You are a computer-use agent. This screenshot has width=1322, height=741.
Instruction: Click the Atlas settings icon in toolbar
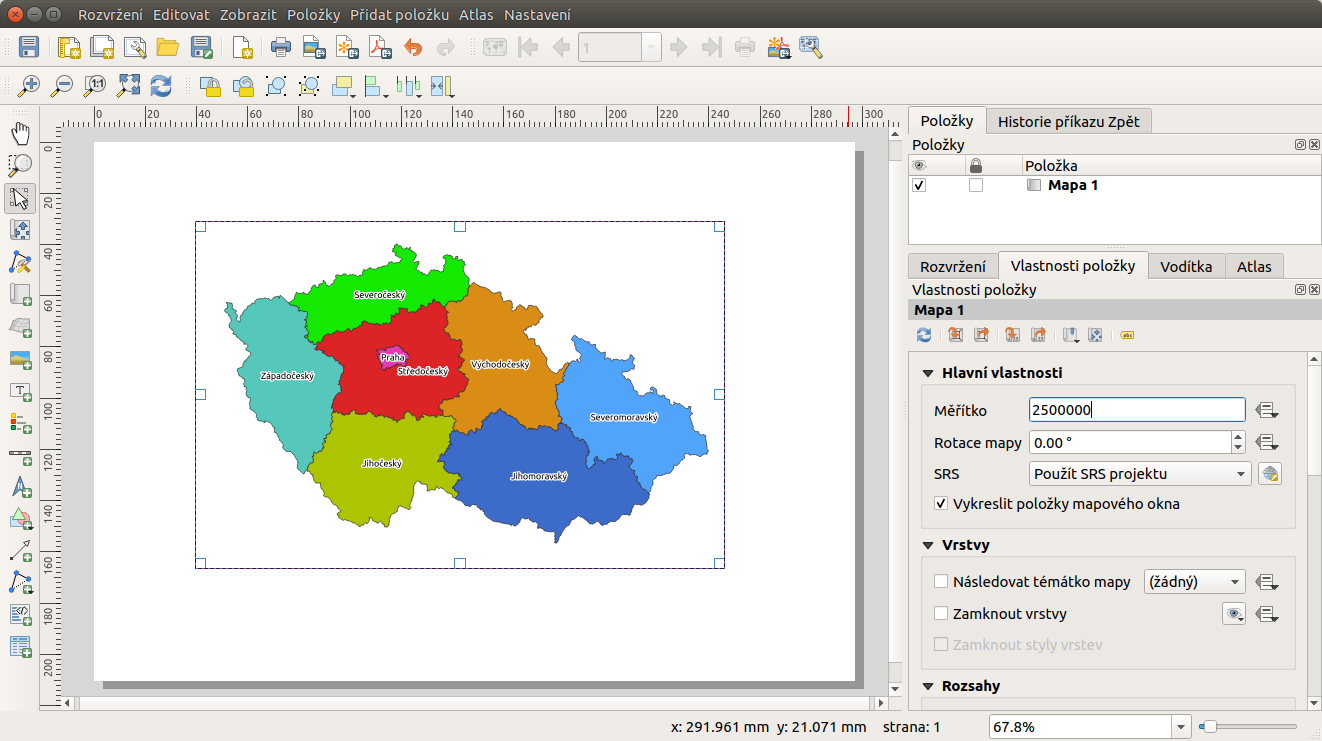[810, 47]
